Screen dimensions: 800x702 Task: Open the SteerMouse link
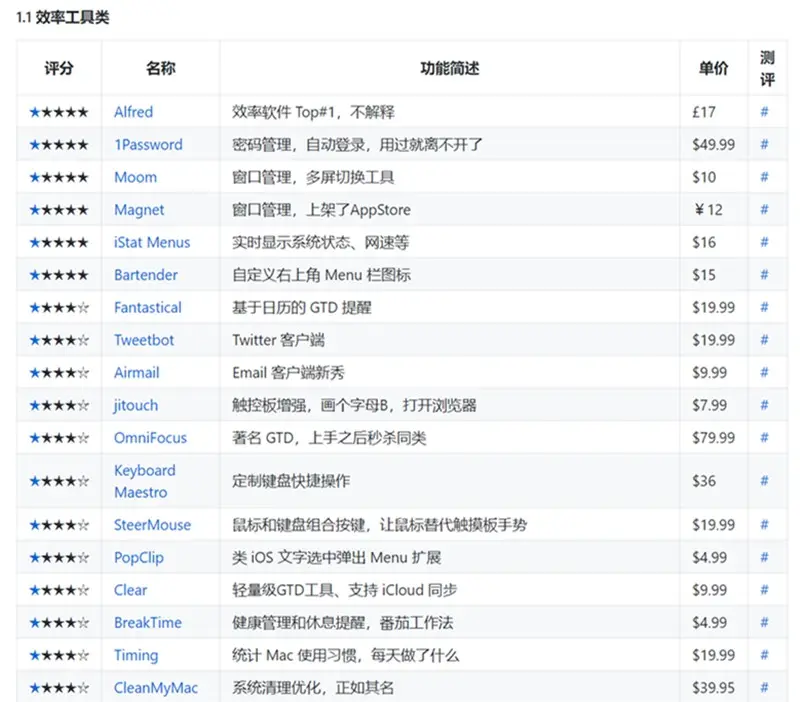152,525
